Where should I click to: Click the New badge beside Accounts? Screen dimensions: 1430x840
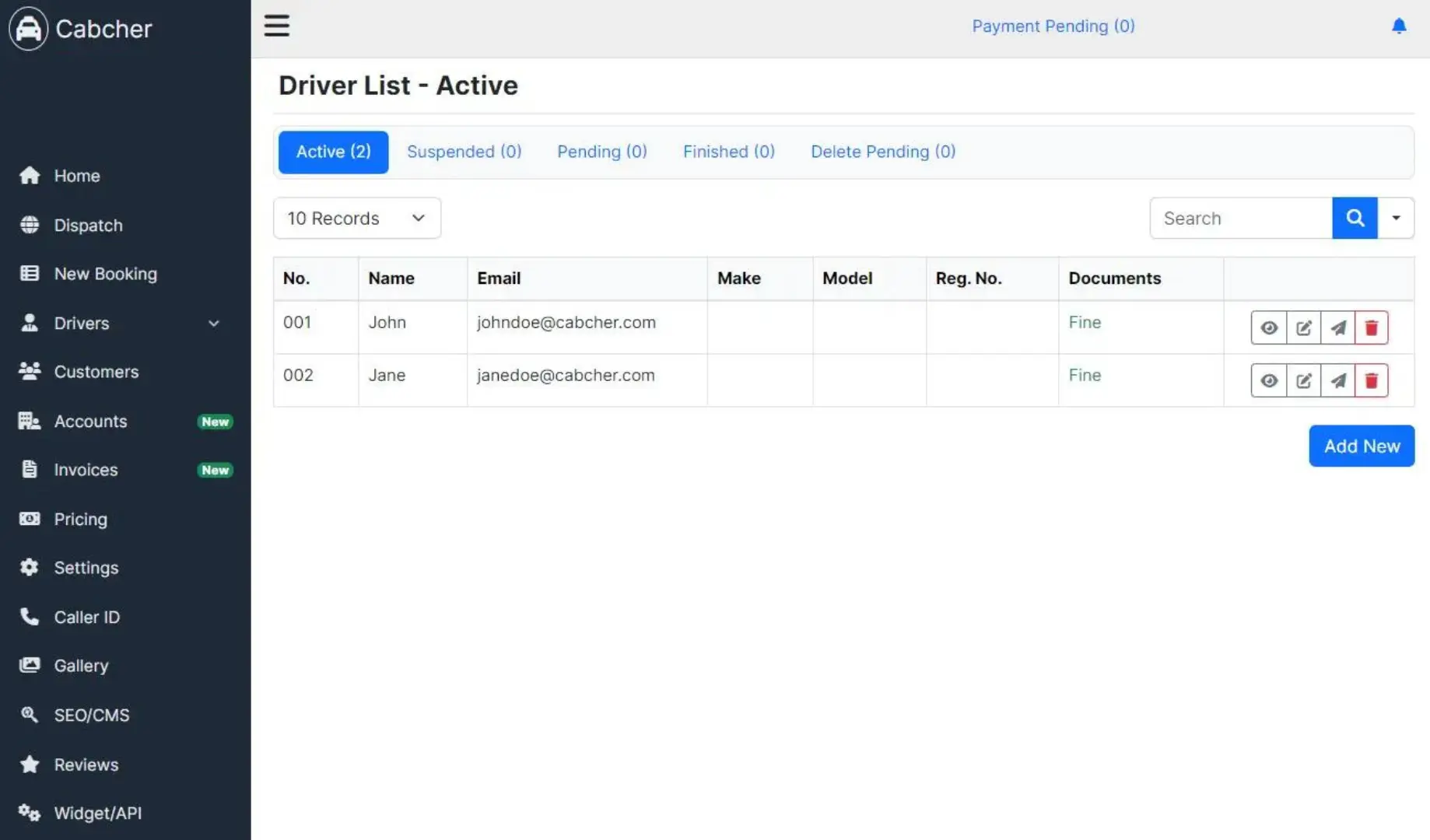click(216, 422)
